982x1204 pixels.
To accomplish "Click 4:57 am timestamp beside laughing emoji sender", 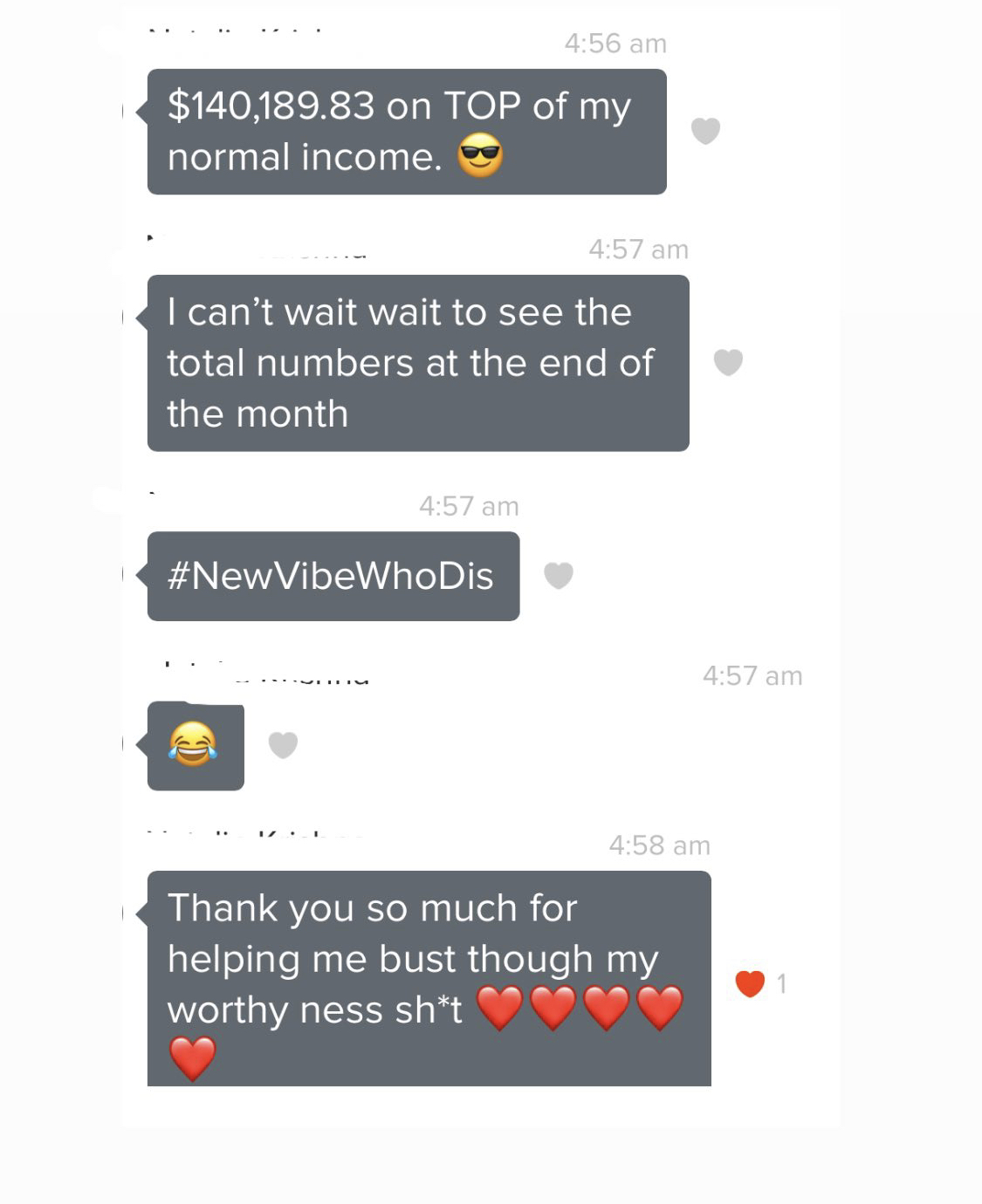I will [752, 676].
